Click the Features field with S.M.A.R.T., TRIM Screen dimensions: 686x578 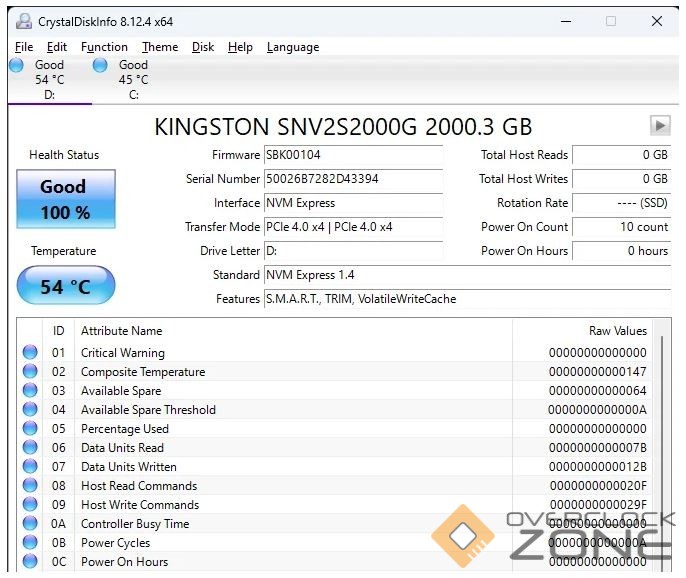pos(468,299)
